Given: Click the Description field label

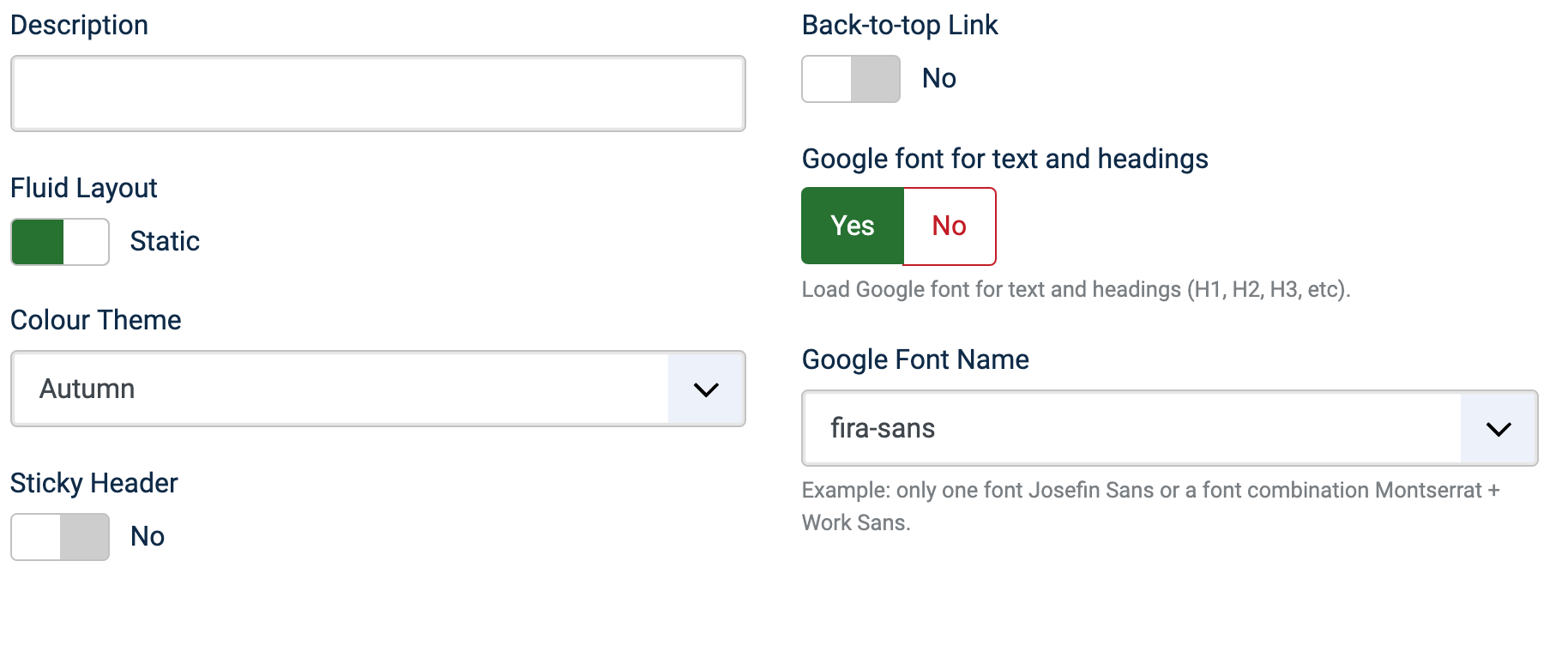Looking at the screenshot, I should [x=79, y=26].
